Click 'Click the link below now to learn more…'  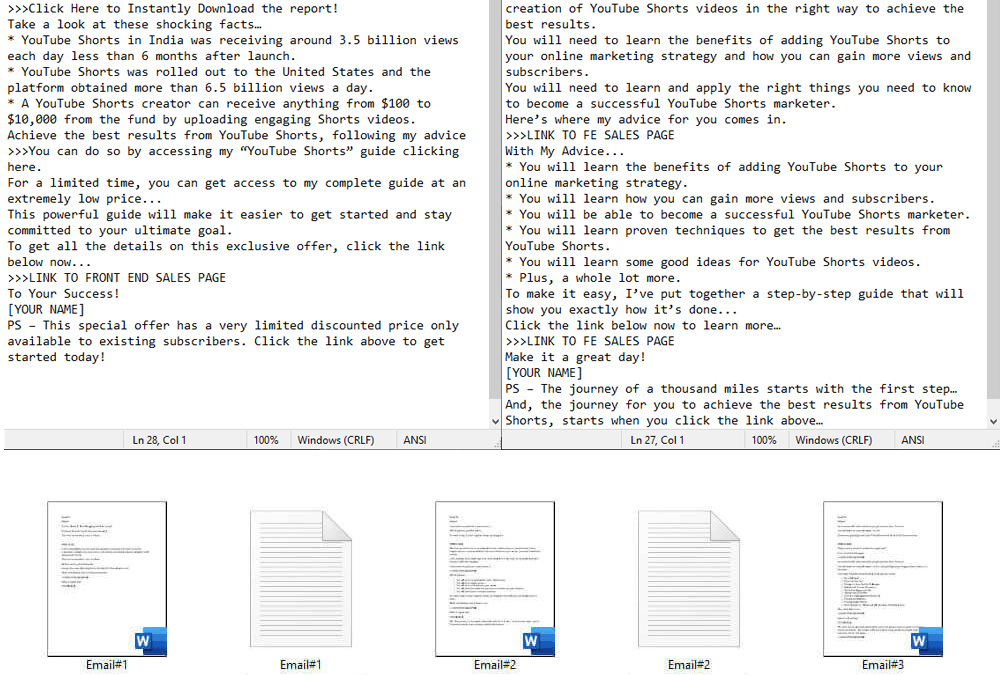[643, 325]
